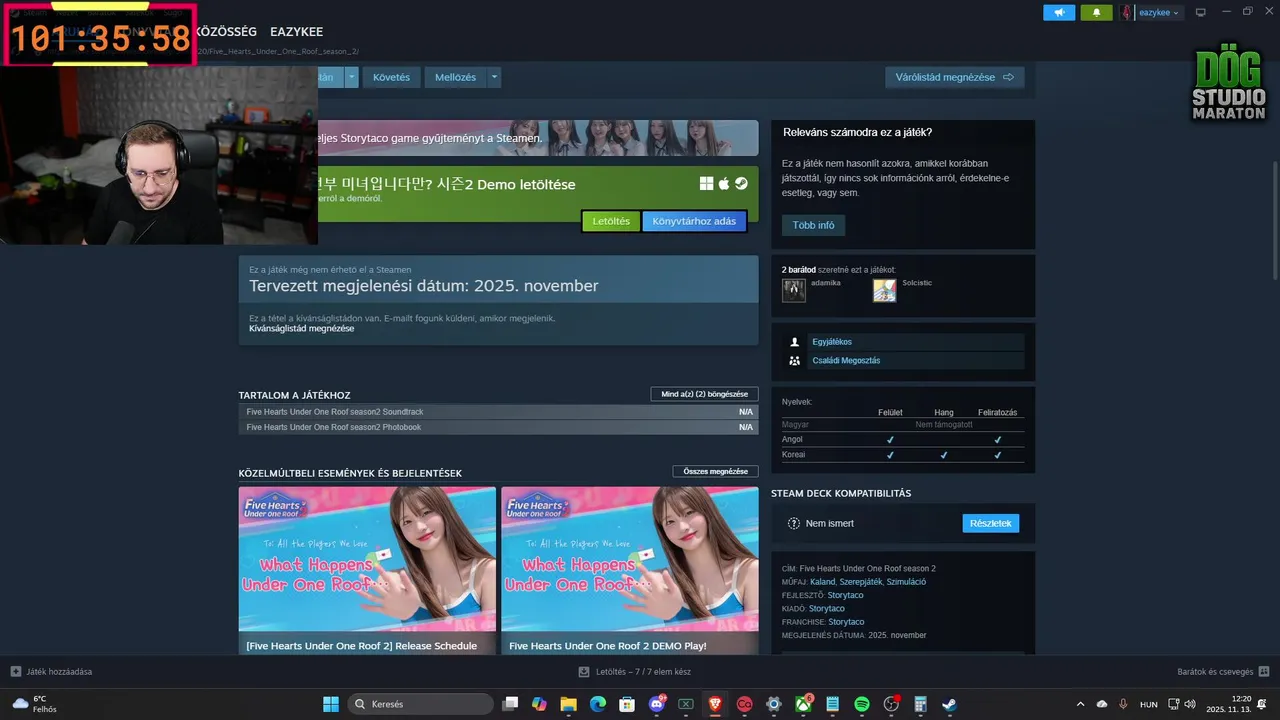The width and height of the screenshot is (1280, 720).
Task: Click the green Letöltés demo button
Action: tap(611, 221)
